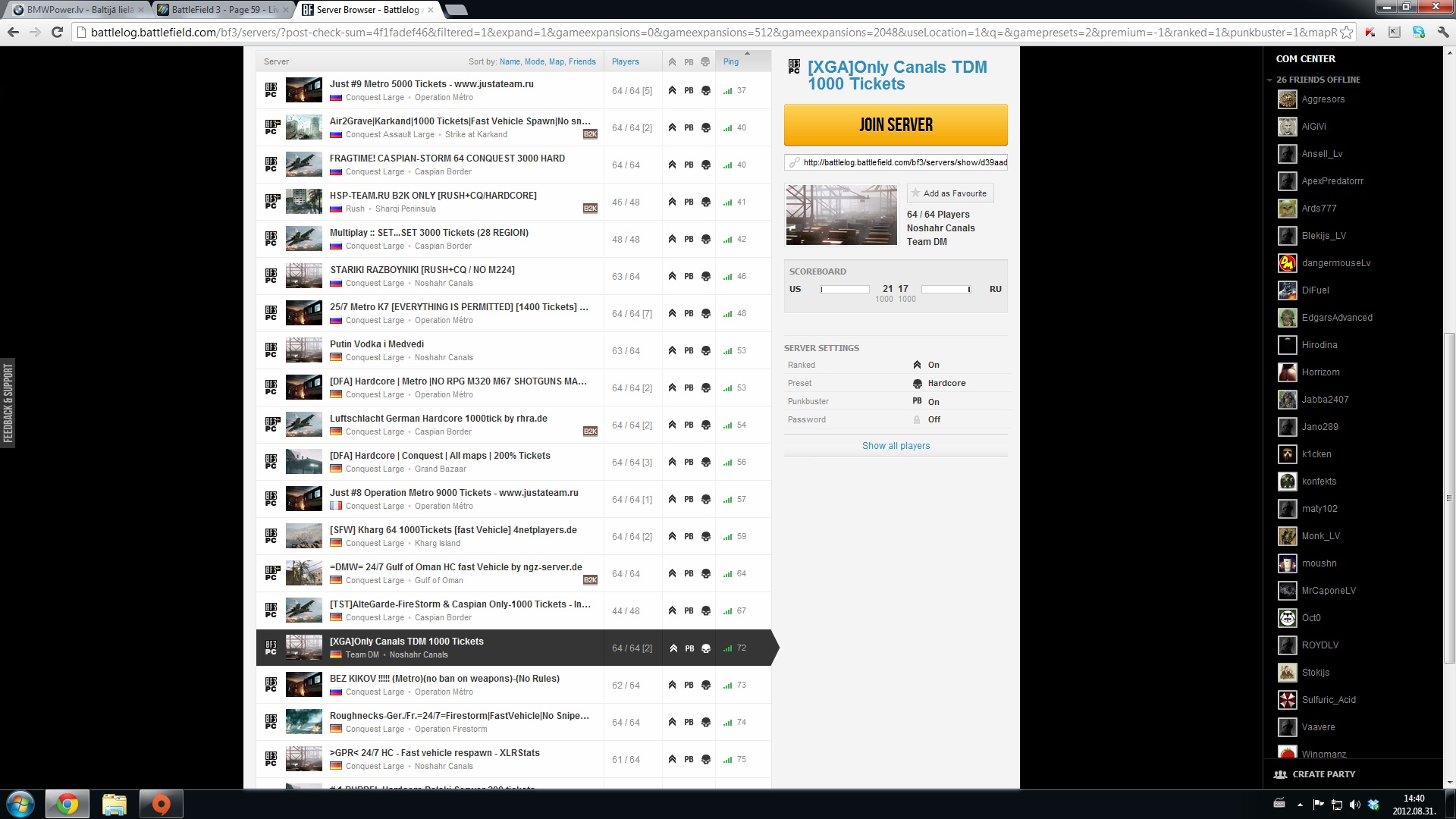Sort servers by Map link

[556, 62]
